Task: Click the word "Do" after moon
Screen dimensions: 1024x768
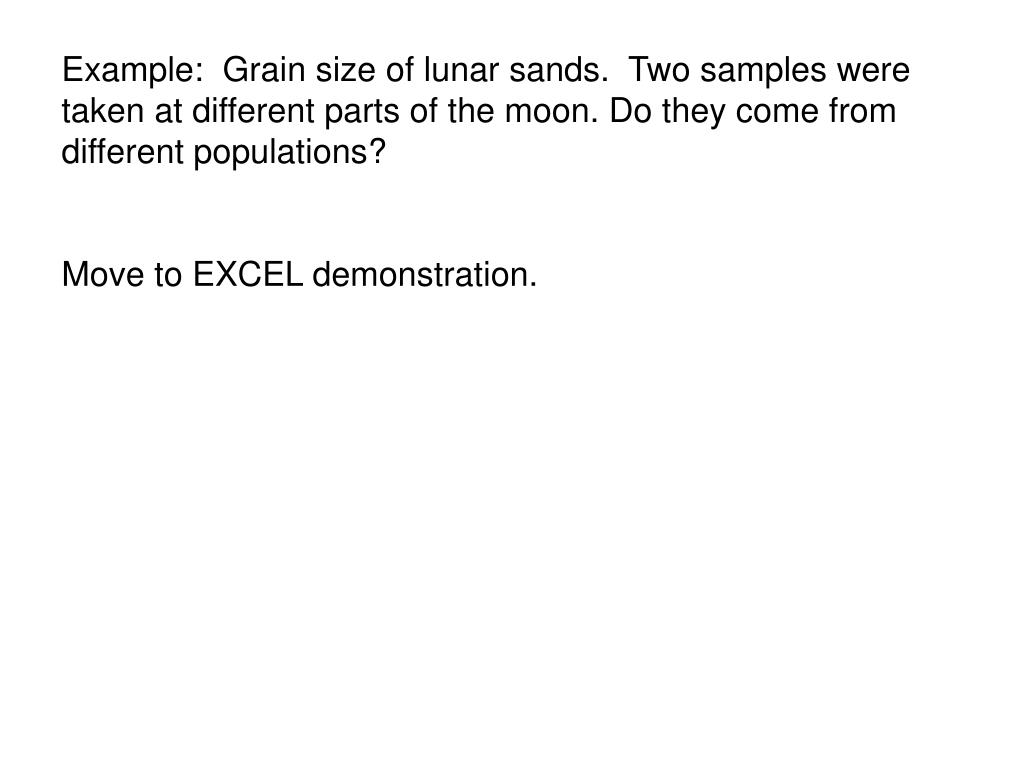Action: (x=630, y=110)
